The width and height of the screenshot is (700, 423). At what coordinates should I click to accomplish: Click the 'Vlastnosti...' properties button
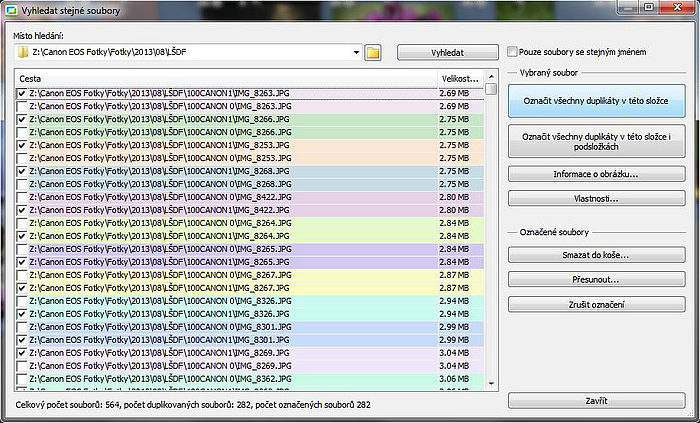click(596, 198)
